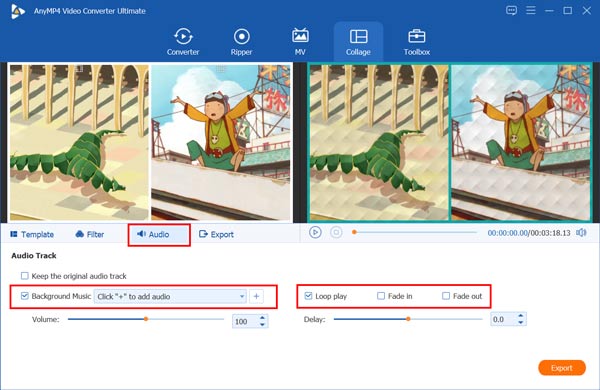Mute the preview volume speaker
Screen dimensions: 600x390
pyautogui.click(x=581, y=233)
